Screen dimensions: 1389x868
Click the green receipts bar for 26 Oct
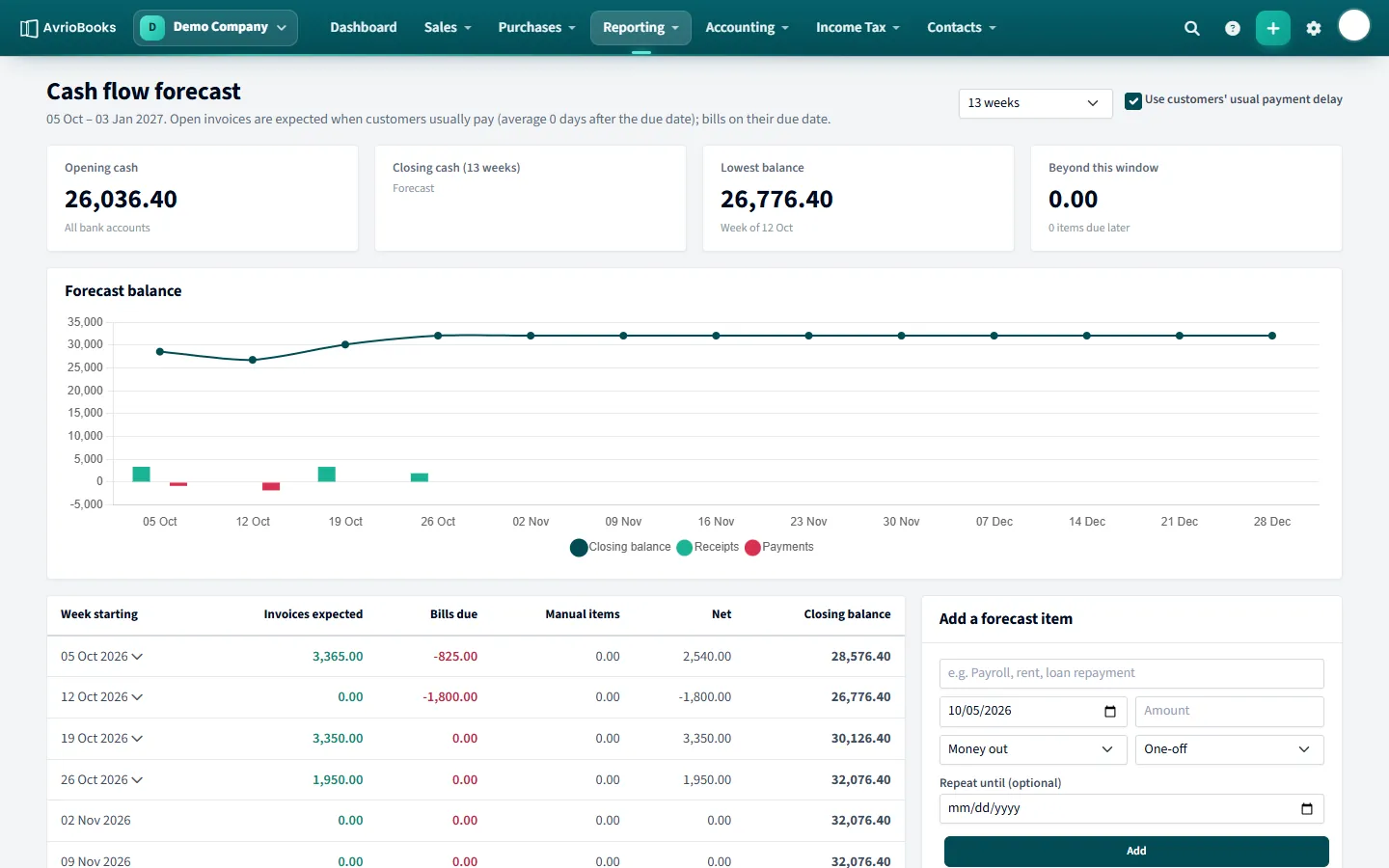420,477
